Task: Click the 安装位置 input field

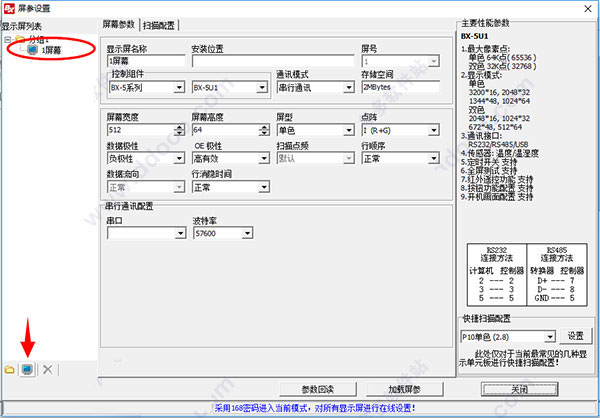Action: tap(273, 61)
